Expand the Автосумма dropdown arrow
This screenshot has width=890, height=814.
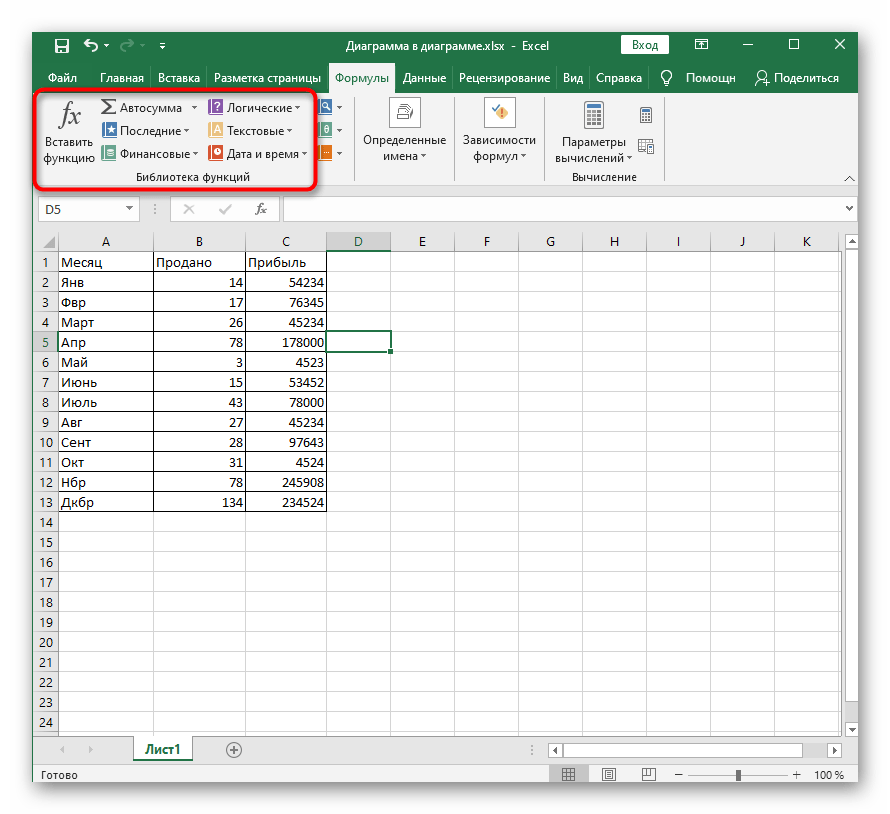(x=194, y=108)
